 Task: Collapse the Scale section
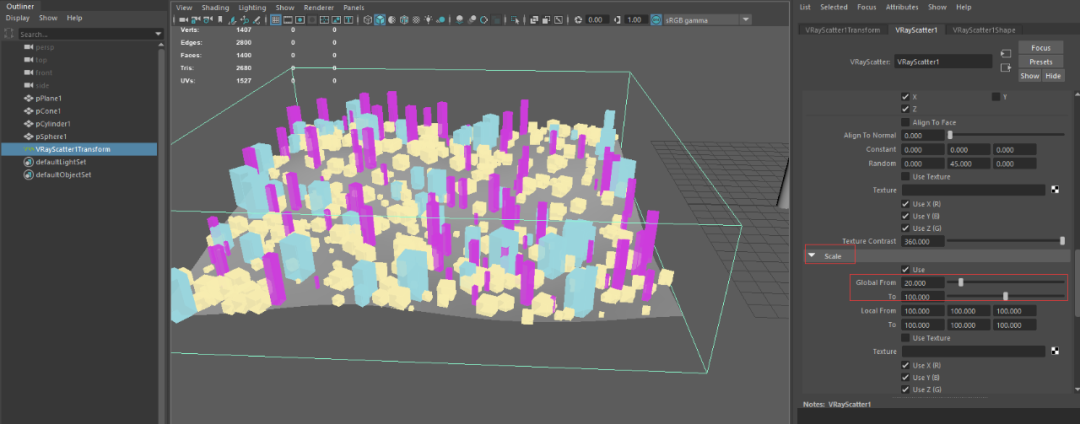pyautogui.click(x=813, y=256)
